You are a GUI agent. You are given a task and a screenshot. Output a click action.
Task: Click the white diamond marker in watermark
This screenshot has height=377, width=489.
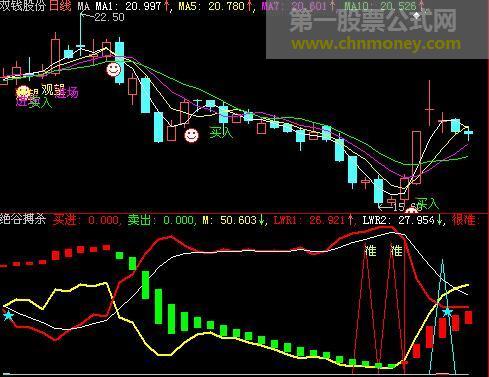pyautogui.click(x=417, y=15)
